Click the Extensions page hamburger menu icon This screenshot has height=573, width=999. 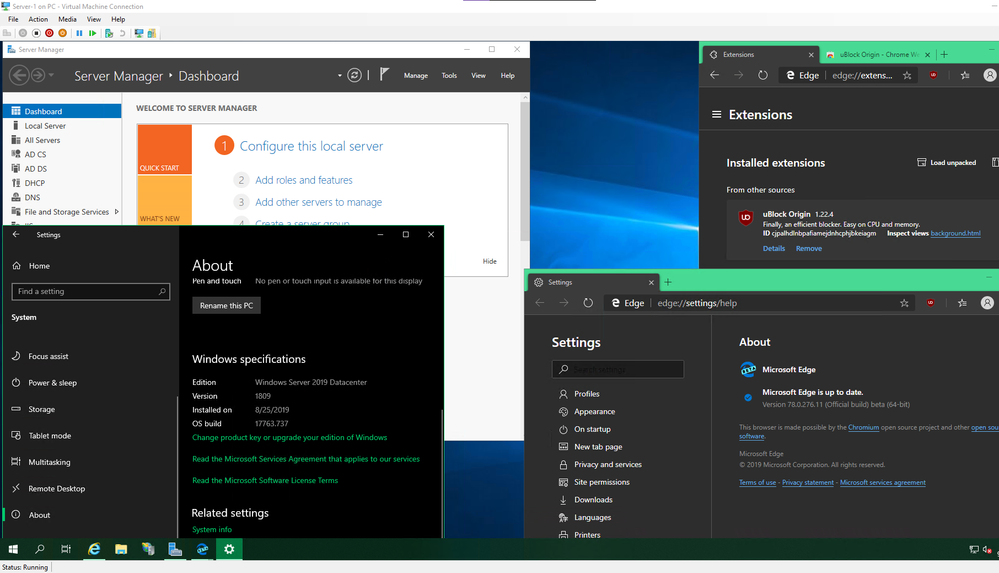(x=717, y=115)
